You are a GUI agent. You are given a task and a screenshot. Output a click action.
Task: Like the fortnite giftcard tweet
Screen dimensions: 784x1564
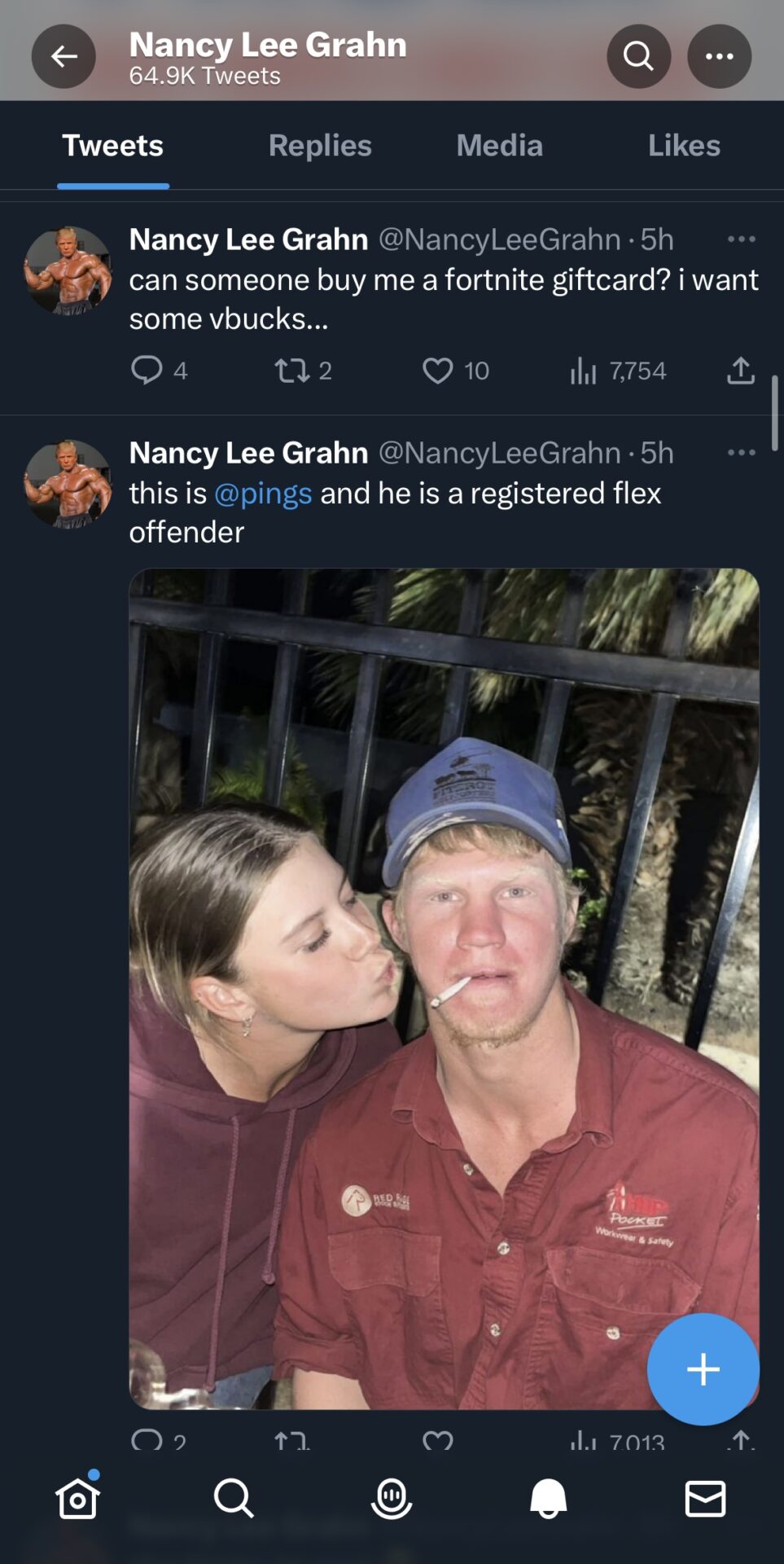coord(438,371)
